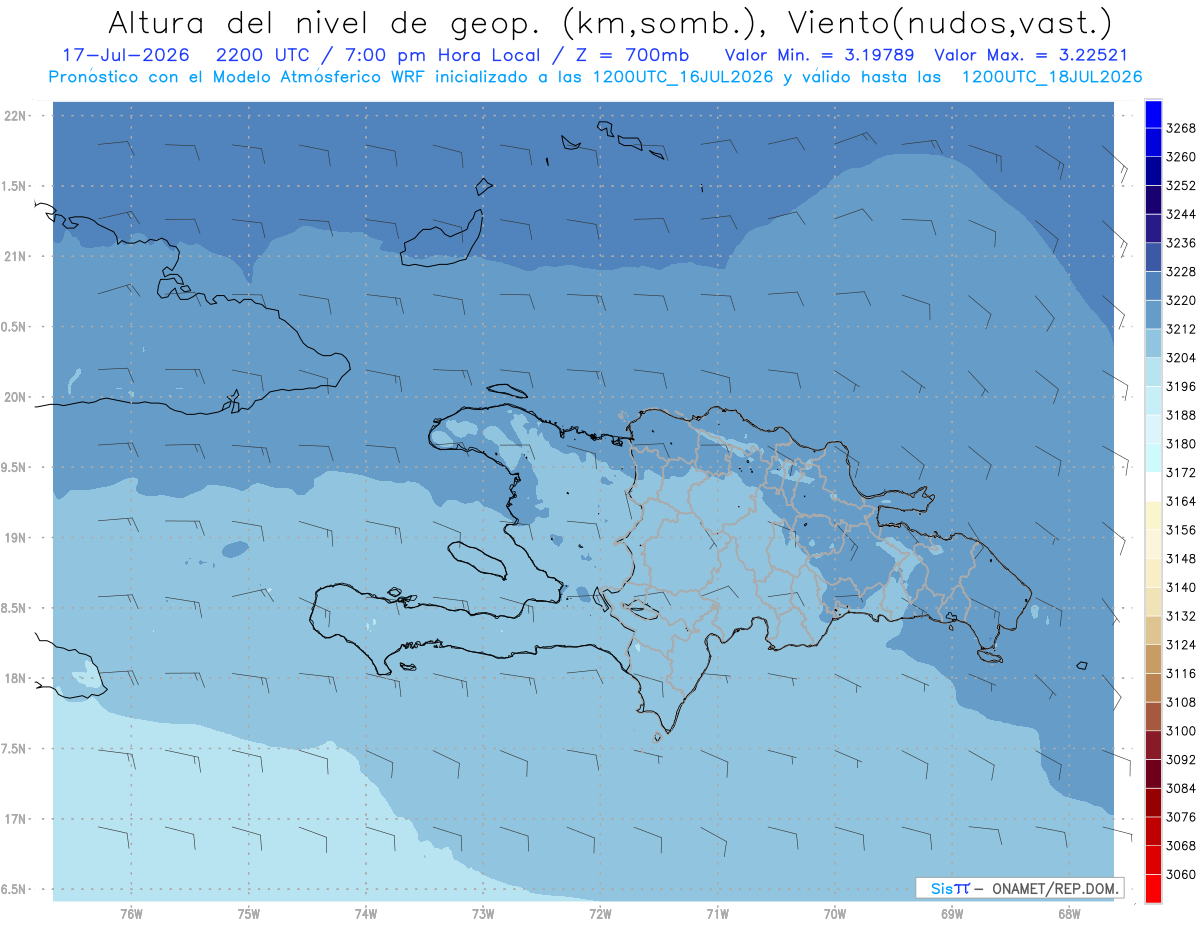Click the '3124' legend value
This screenshot has height=927, width=1200.
[x=1181, y=645]
